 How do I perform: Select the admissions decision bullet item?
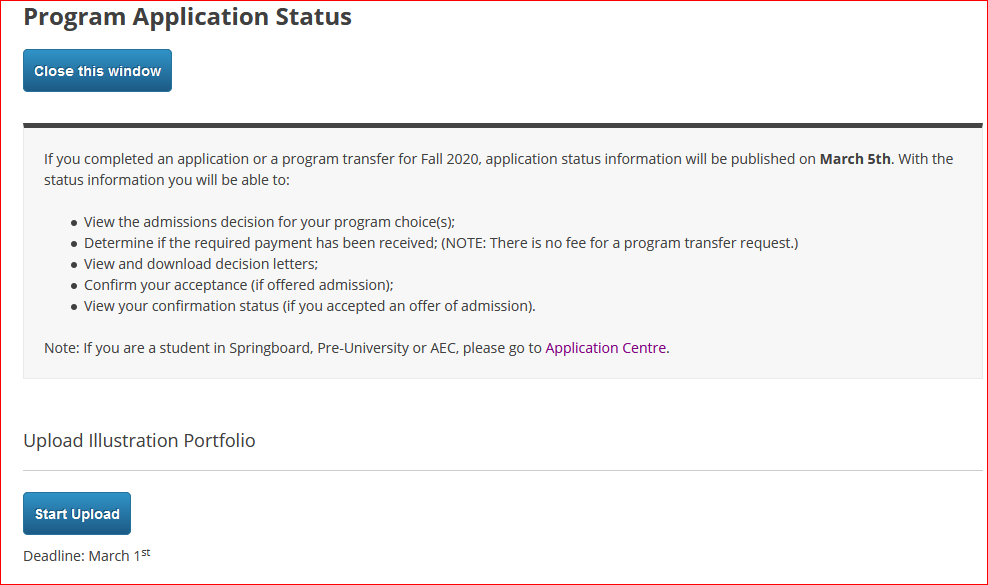pos(269,222)
